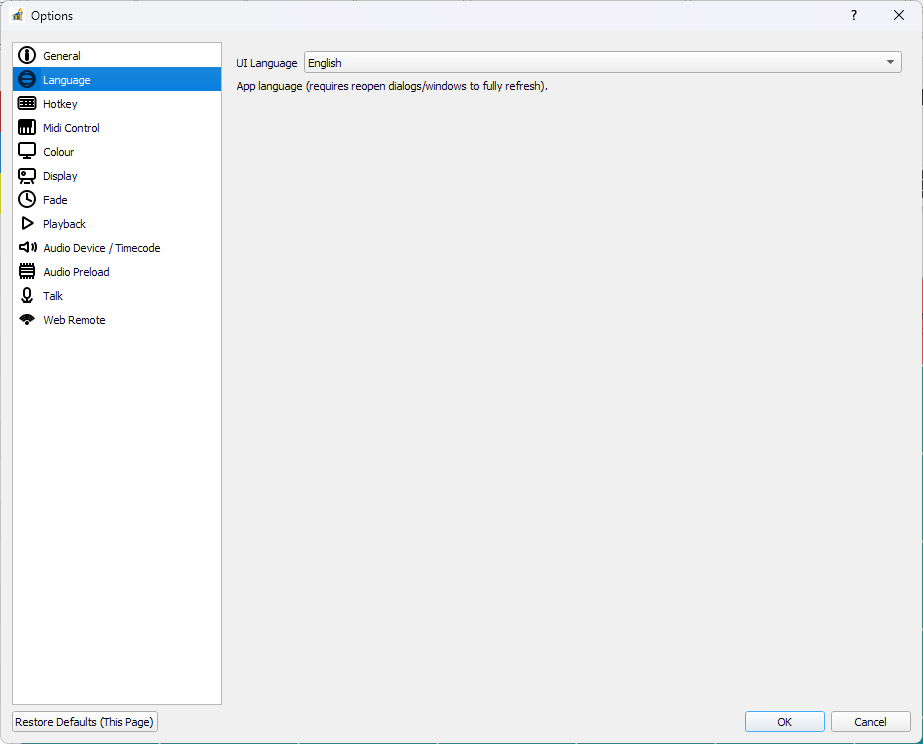This screenshot has width=923, height=744.
Task: Expand the English language combo box
Action: pos(888,62)
